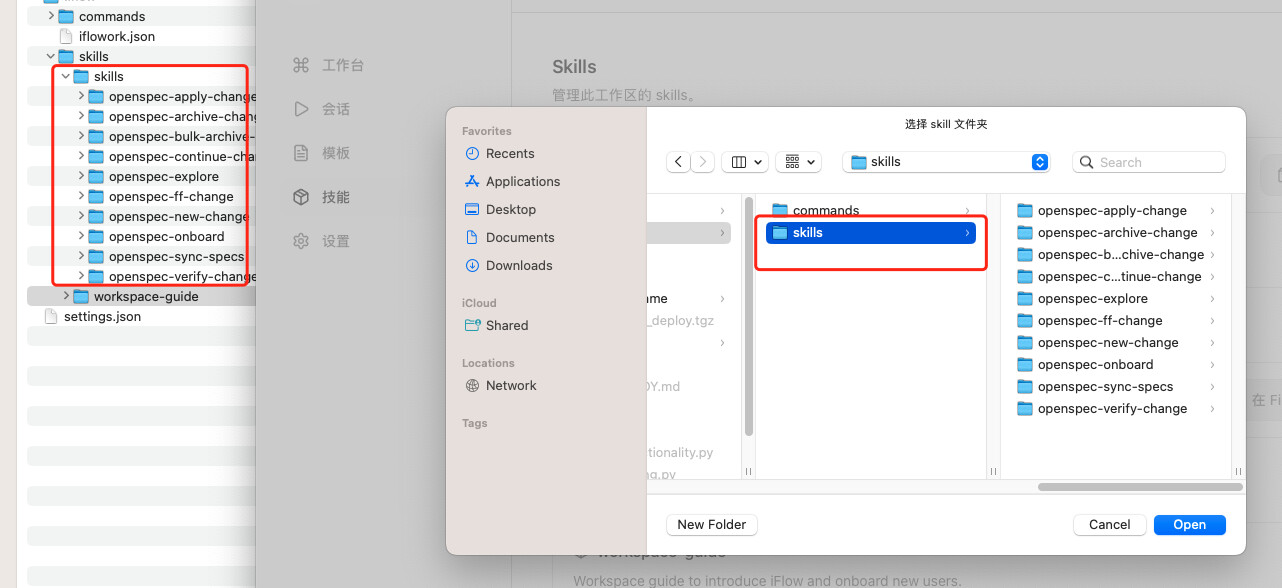Open 设置 in app sidebar
This screenshot has height=588, width=1282.
click(x=335, y=242)
